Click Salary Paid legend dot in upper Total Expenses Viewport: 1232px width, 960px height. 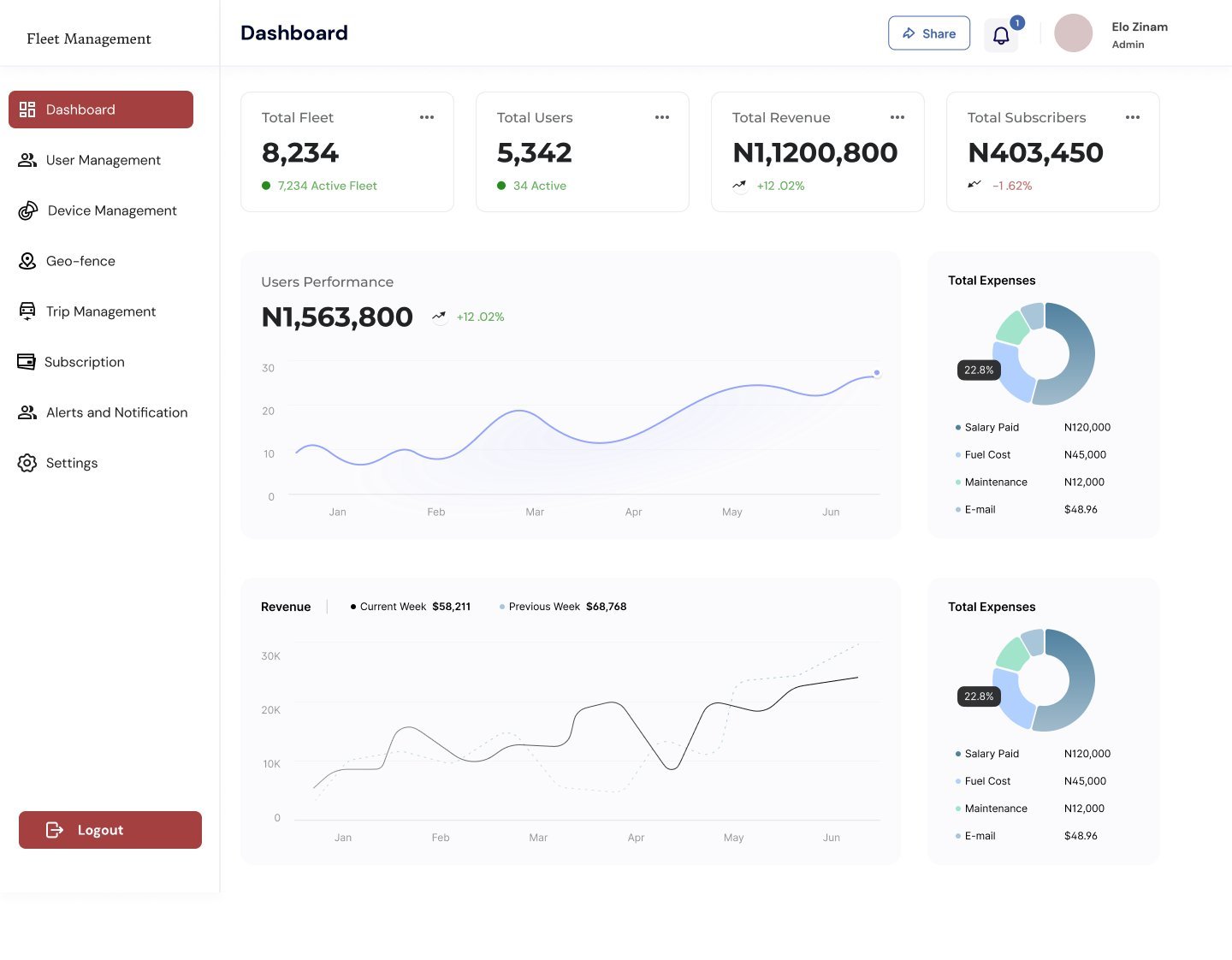tap(958, 428)
